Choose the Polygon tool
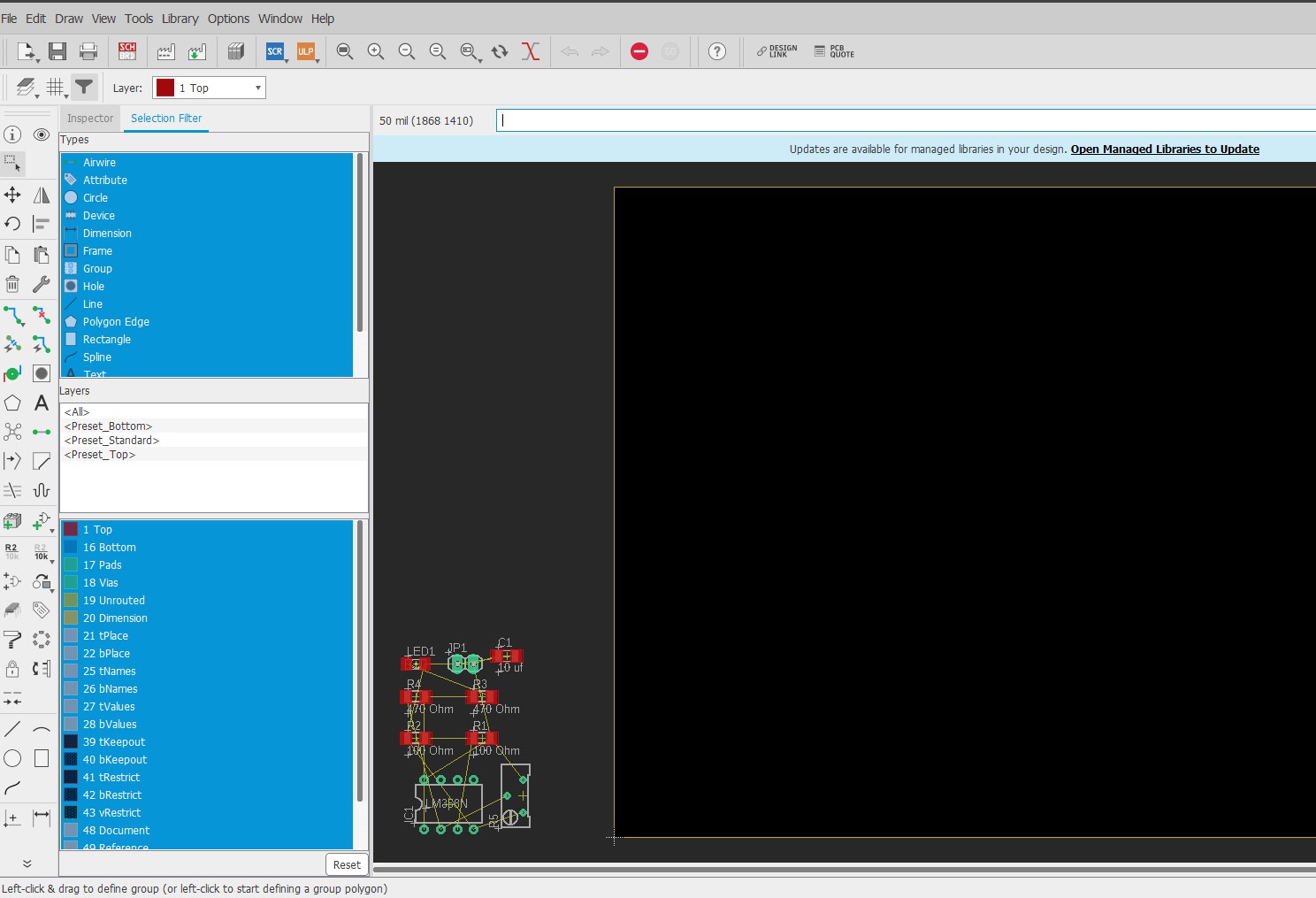Image resolution: width=1316 pixels, height=898 pixels. (x=12, y=403)
